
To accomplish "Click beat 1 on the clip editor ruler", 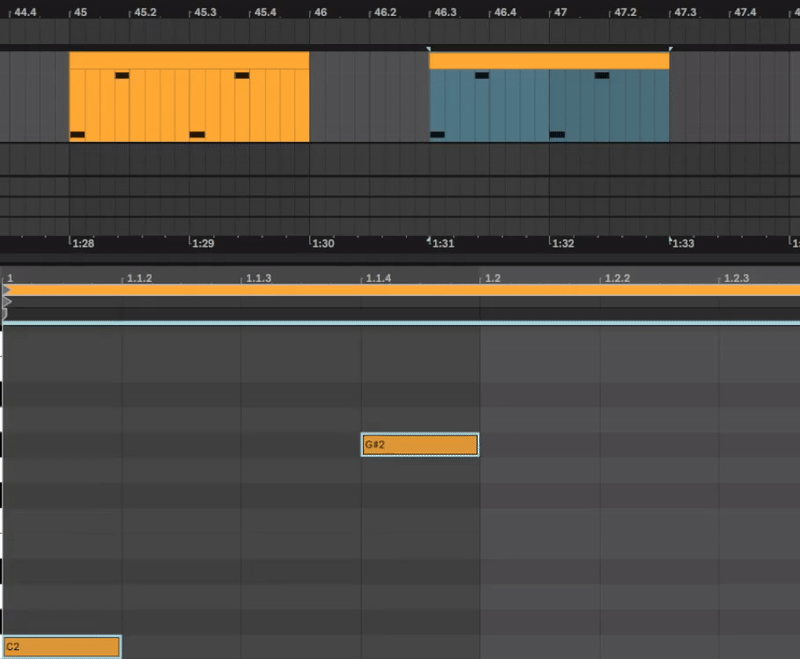I will (x=10, y=278).
